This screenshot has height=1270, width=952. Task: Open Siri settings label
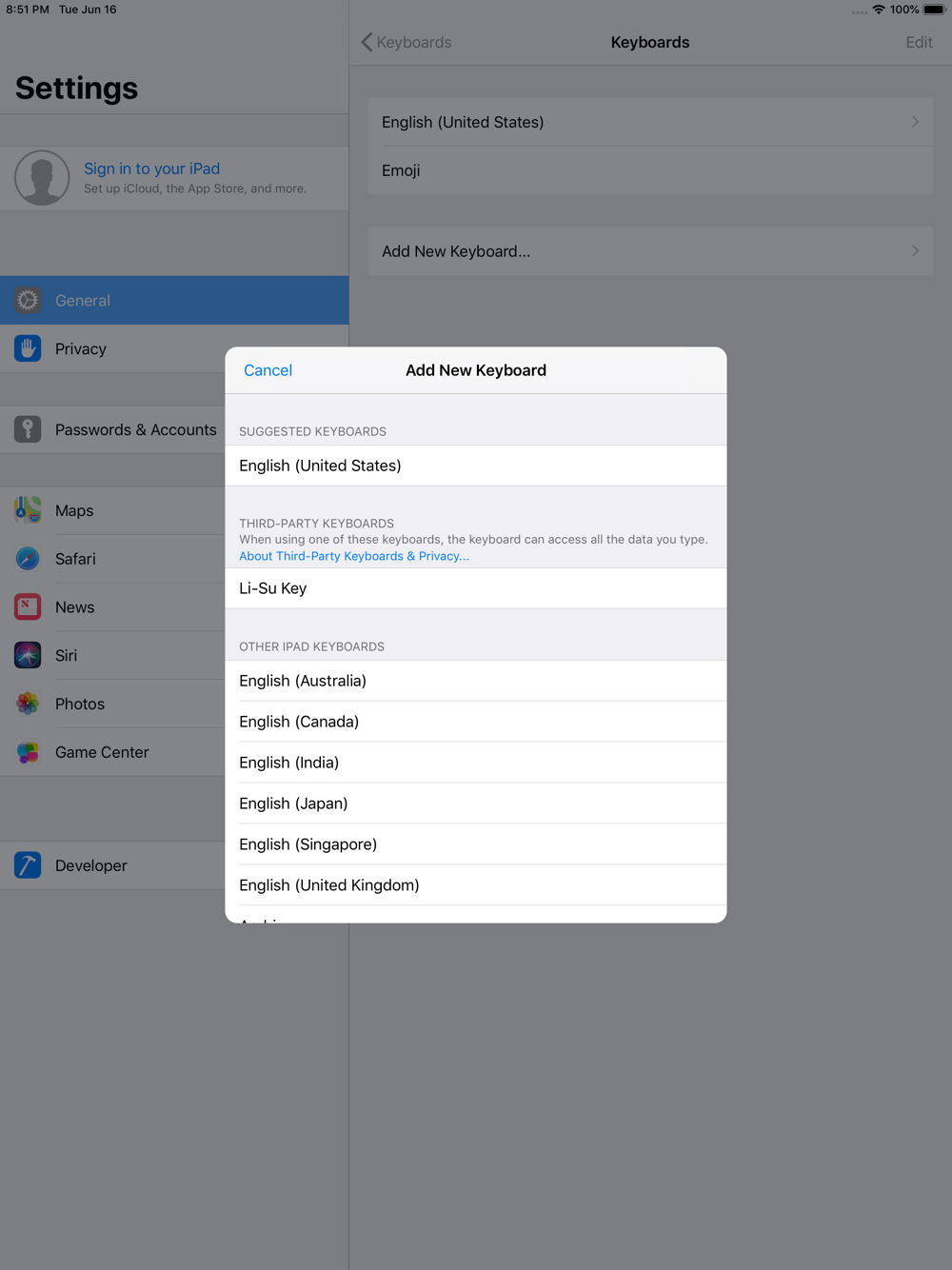(66, 655)
